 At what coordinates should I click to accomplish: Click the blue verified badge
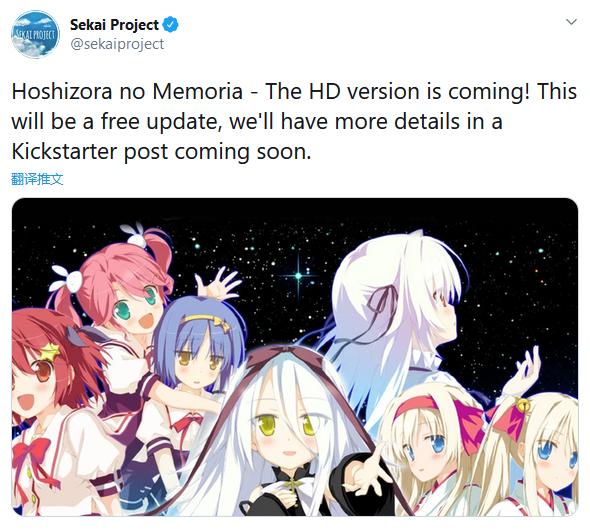(170, 25)
